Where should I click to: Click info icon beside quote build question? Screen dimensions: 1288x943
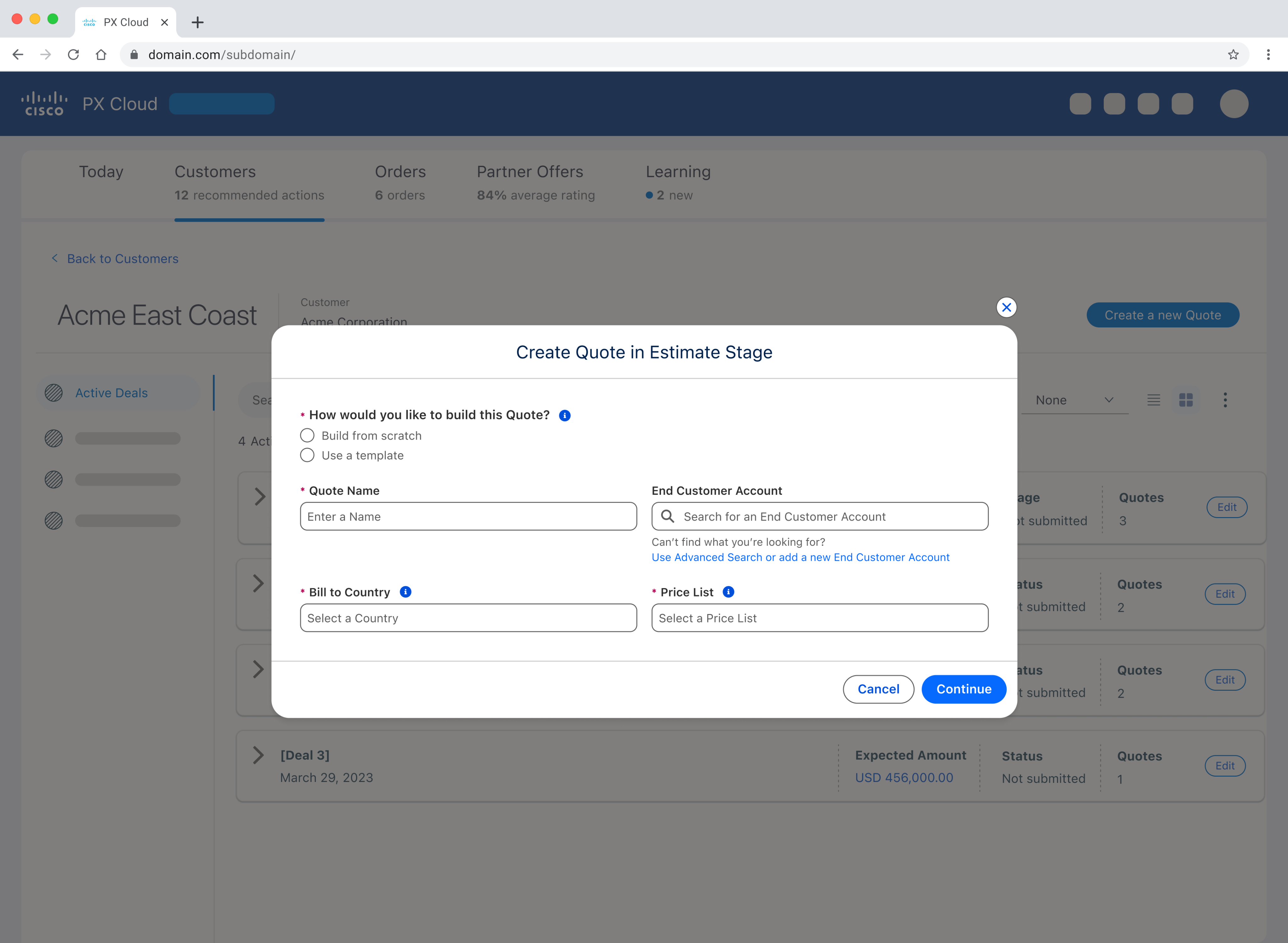564,416
